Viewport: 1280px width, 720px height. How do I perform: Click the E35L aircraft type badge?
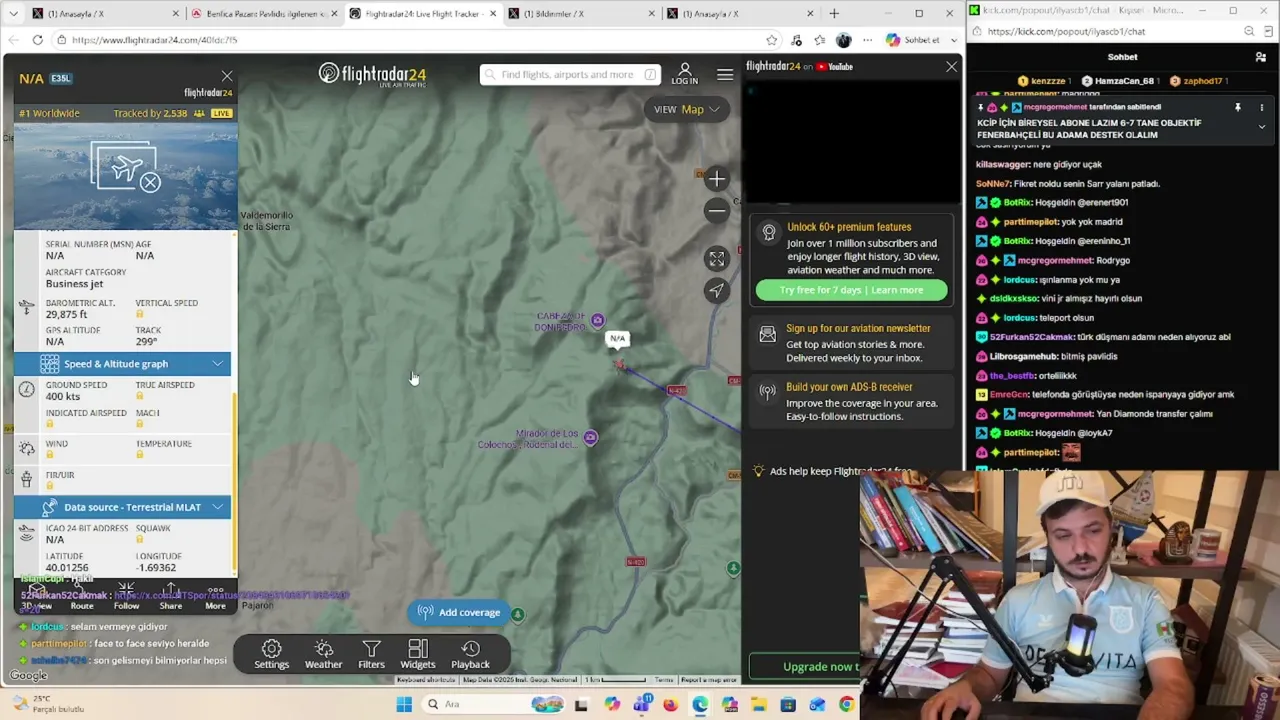(x=61, y=78)
